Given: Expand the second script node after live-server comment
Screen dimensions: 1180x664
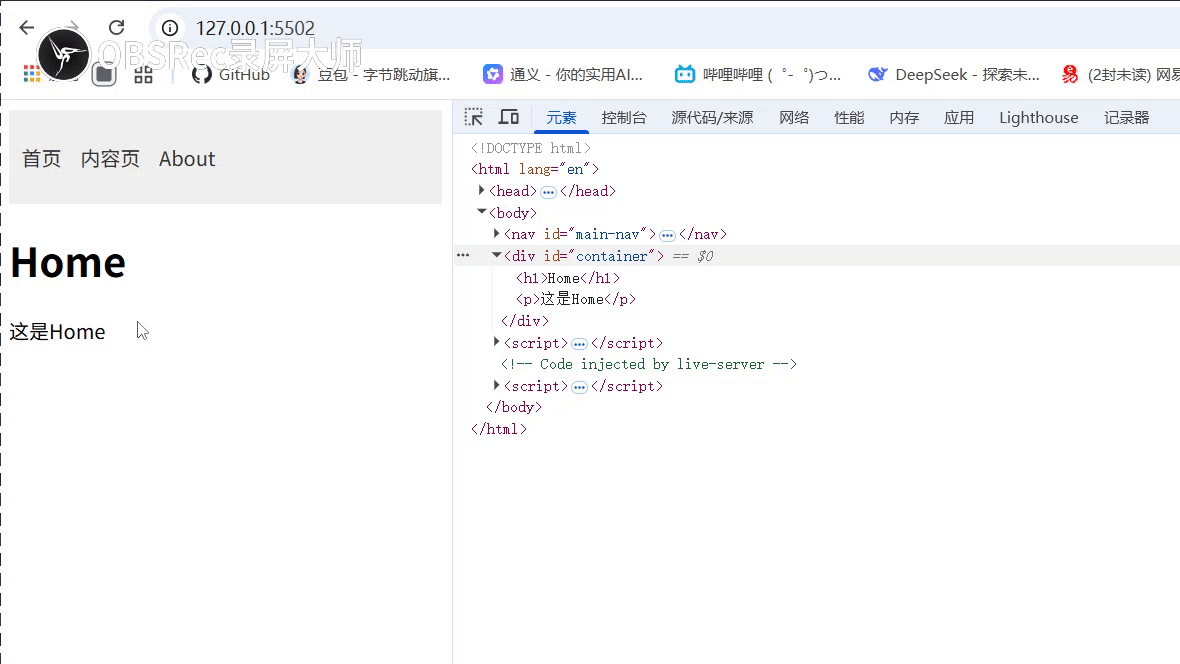Looking at the screenshot, I should (x=497, y=385).
